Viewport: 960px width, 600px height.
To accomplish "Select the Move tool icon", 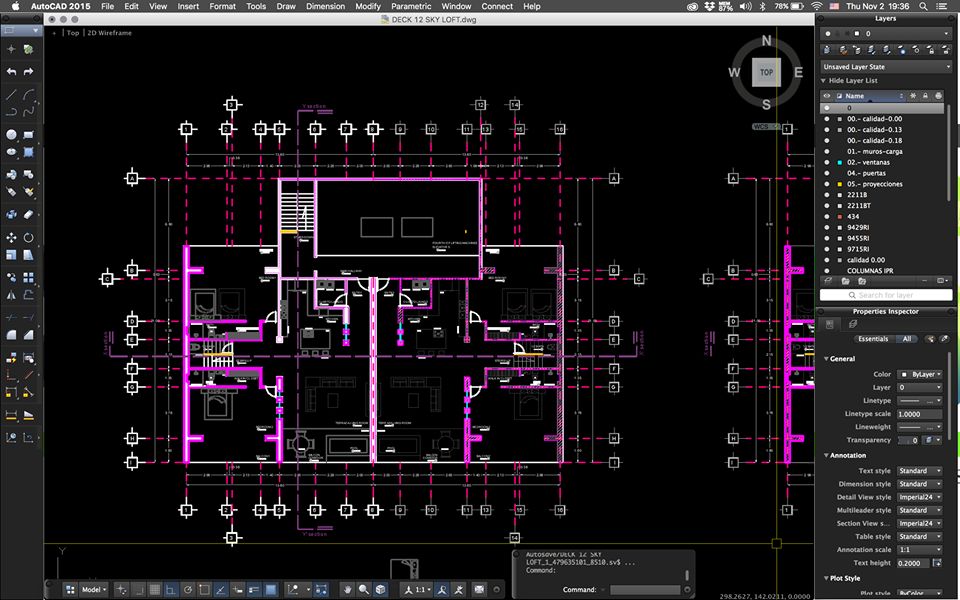I will (11, 237).
